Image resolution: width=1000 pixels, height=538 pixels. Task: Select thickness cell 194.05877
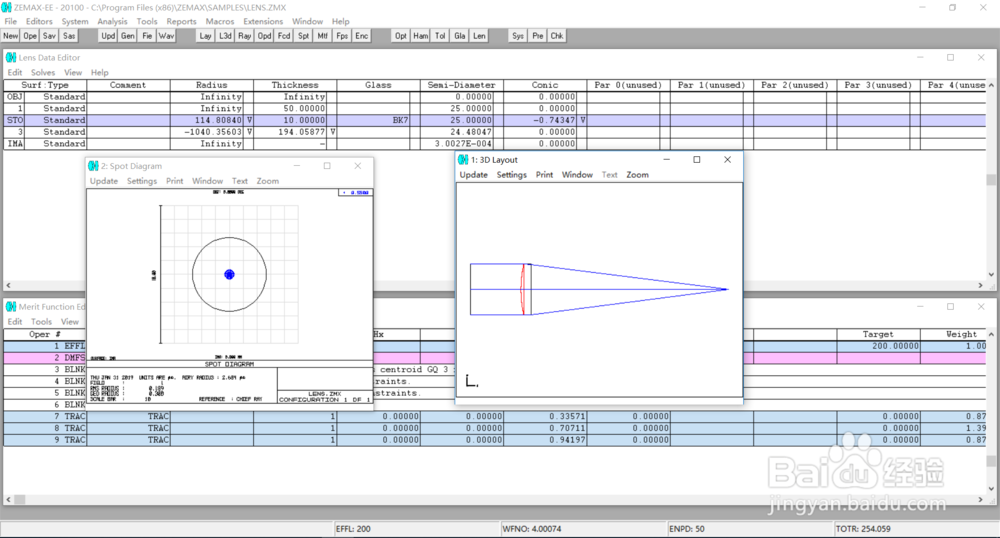[x=291, y=132]
